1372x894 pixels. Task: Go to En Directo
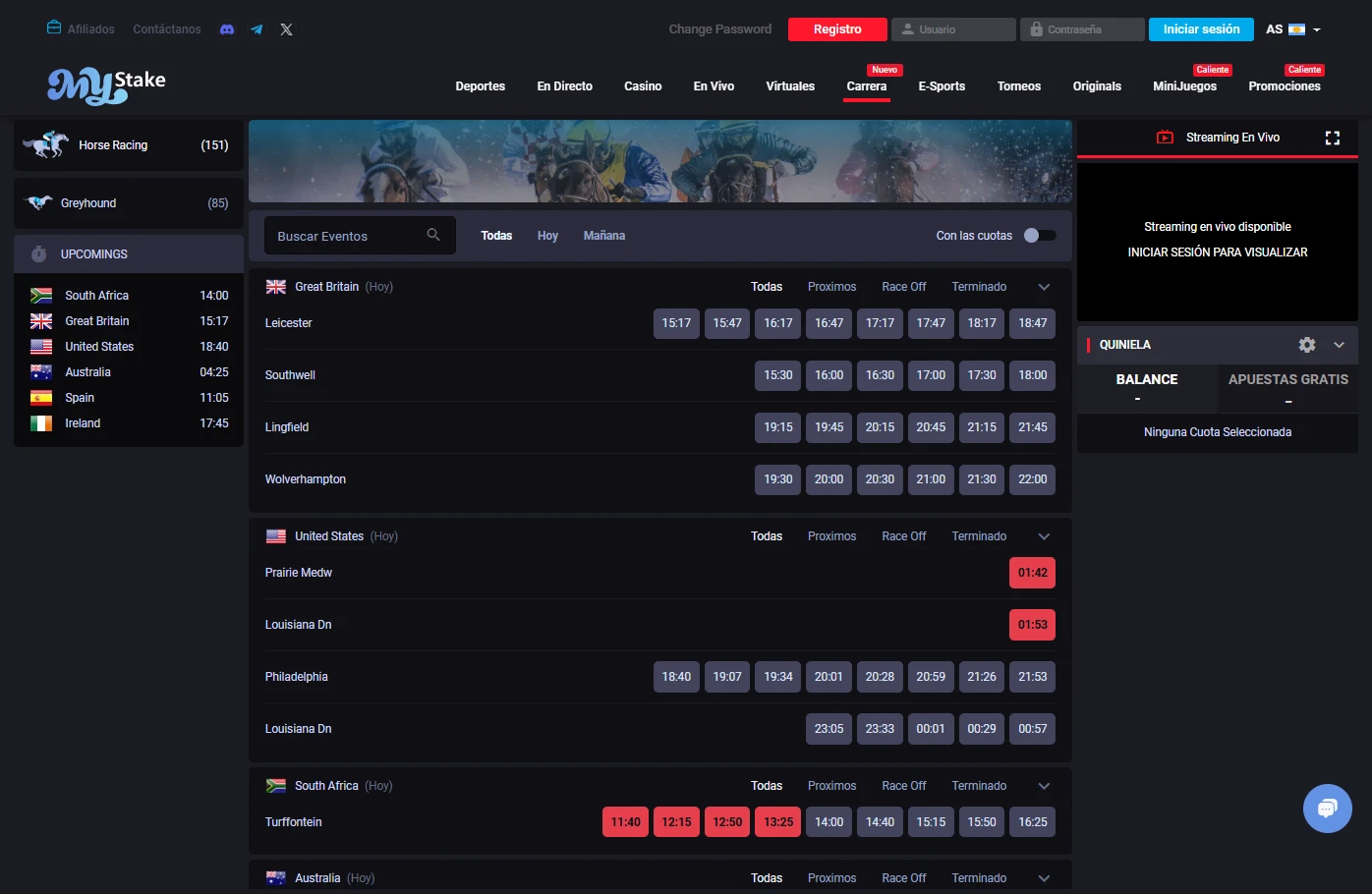(x=565, y=86)
